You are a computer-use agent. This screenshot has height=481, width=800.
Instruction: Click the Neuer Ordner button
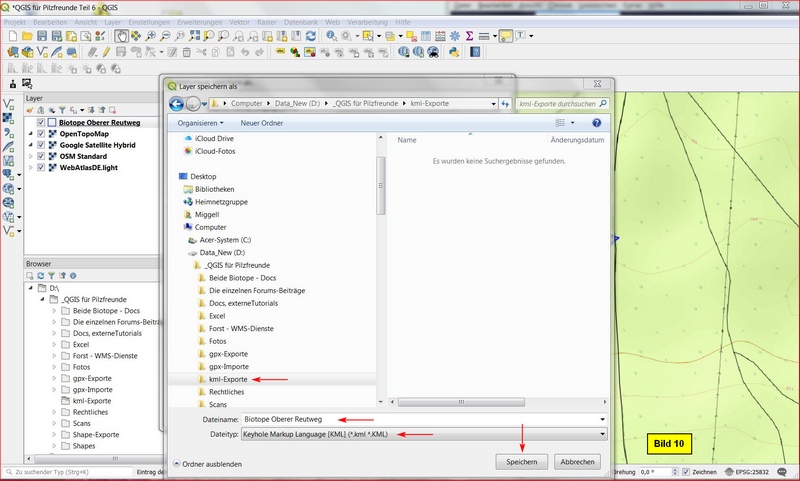click(x=262, y=123)
